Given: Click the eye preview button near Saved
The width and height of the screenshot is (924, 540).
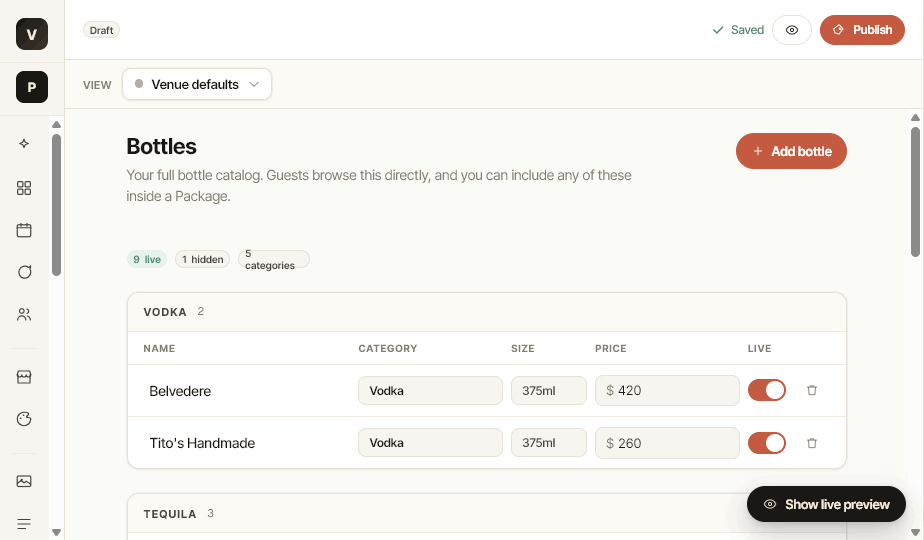Looking at the screenshot, I should pos(792,30).
